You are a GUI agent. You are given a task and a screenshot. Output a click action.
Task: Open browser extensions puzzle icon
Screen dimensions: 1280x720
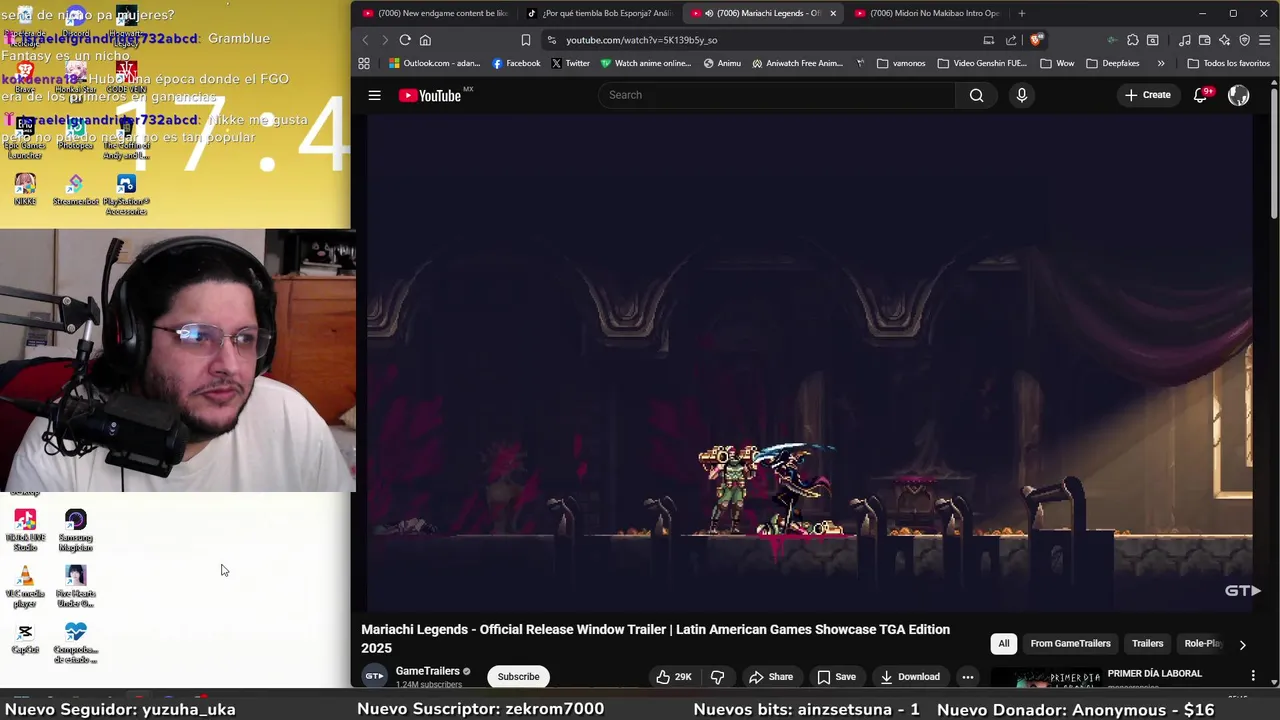point(1132,40)
